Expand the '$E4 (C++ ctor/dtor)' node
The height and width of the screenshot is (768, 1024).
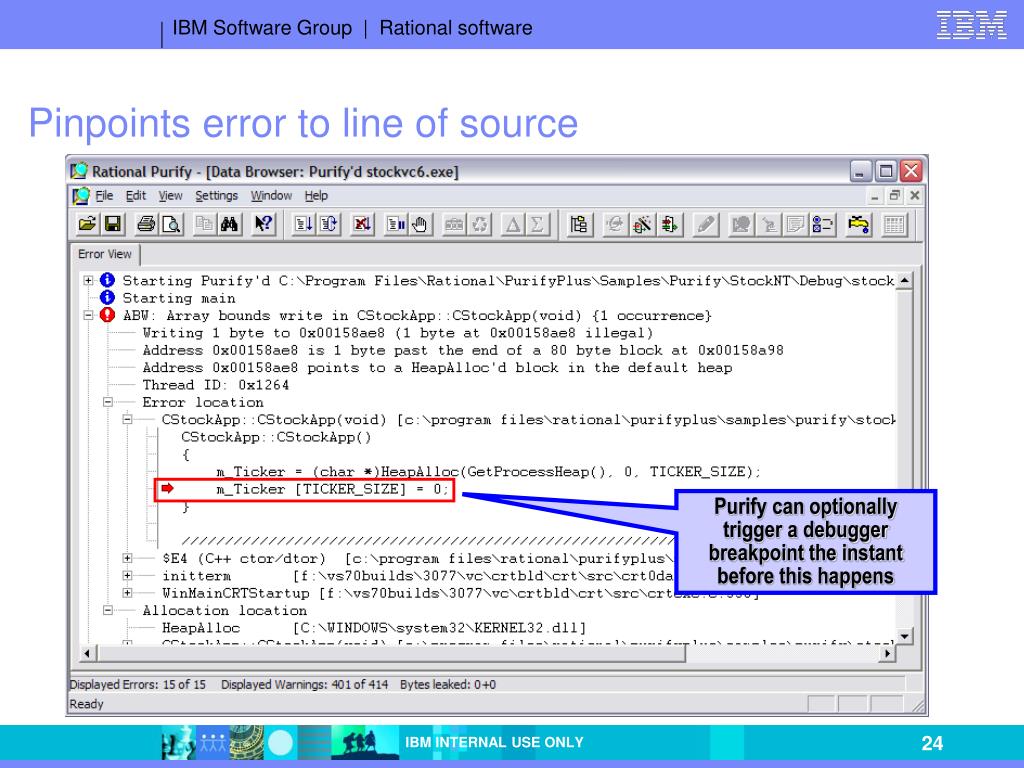pyautogui.click(x=127, y=558)
